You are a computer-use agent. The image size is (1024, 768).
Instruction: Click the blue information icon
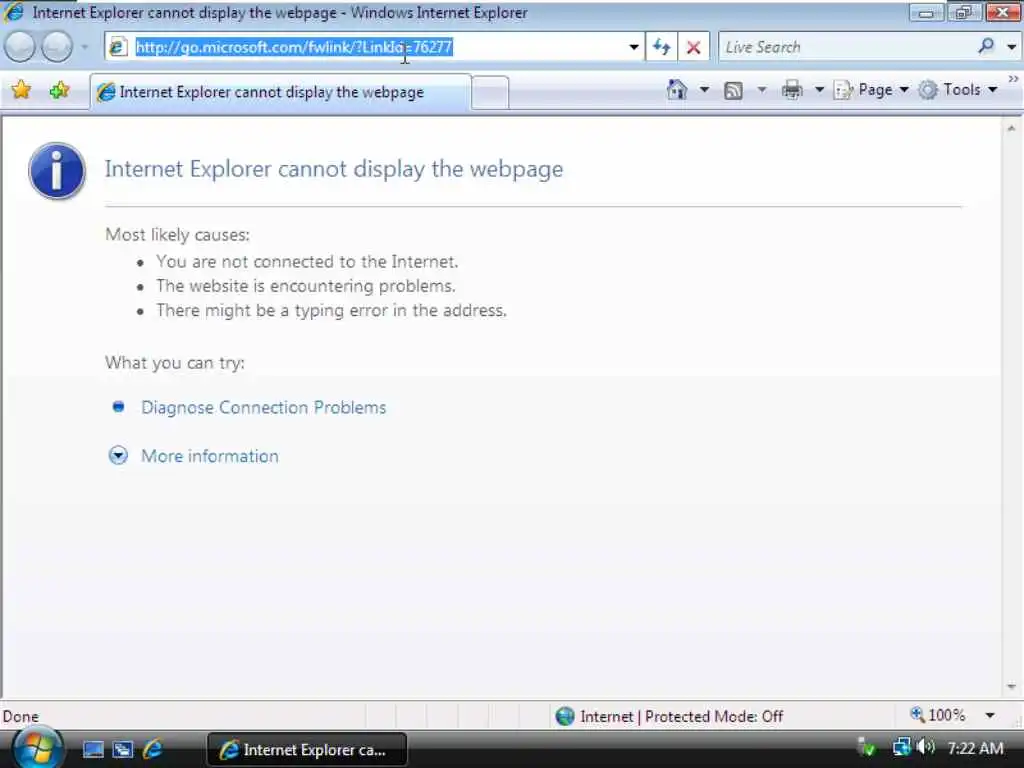(57, 171)
